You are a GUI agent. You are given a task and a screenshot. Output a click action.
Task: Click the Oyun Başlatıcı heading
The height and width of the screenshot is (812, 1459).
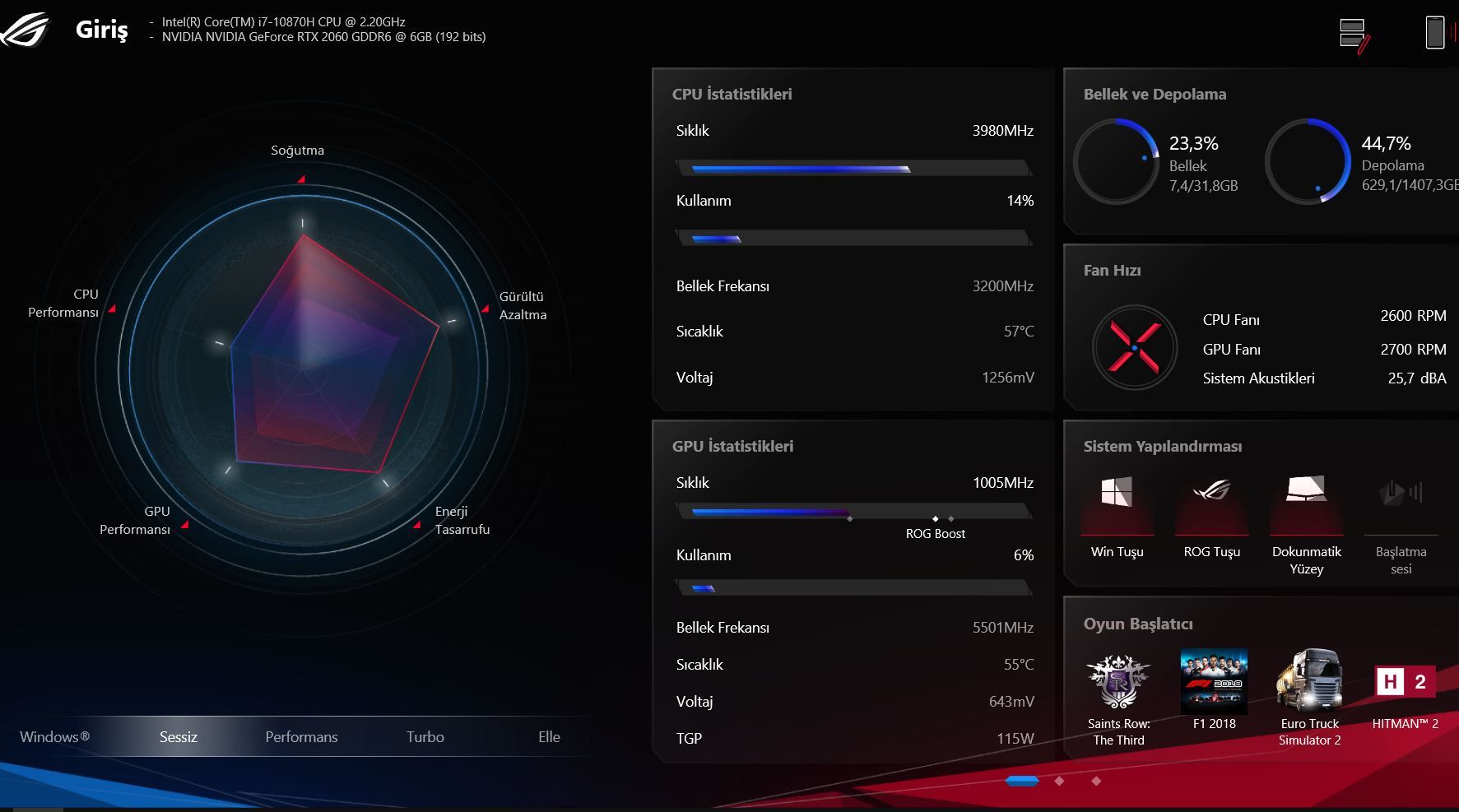(1138, 624)
